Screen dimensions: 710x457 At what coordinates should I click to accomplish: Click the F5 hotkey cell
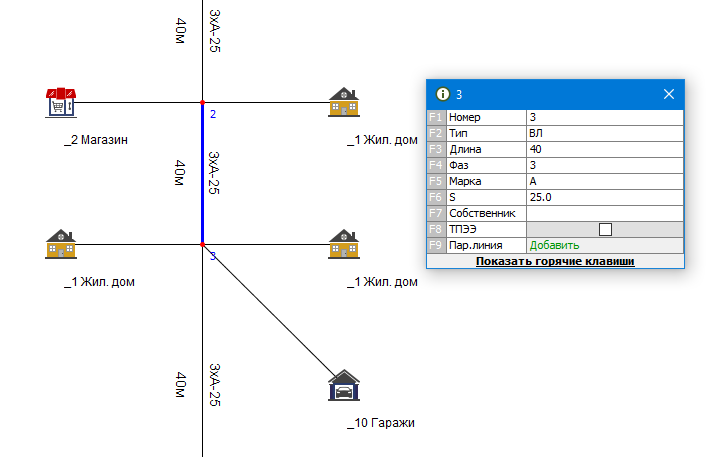[x=436, y=181]
